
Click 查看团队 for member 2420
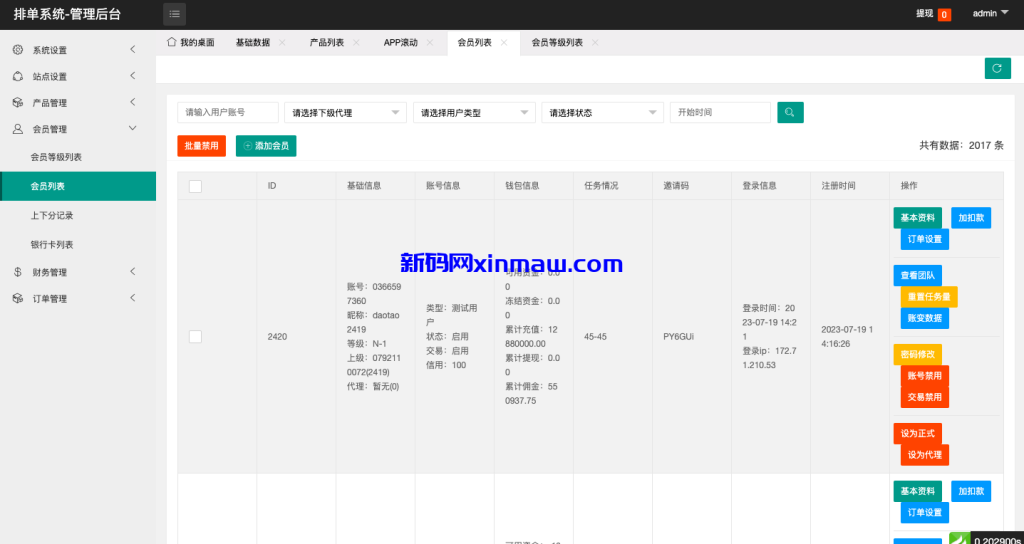coord(918,276)
